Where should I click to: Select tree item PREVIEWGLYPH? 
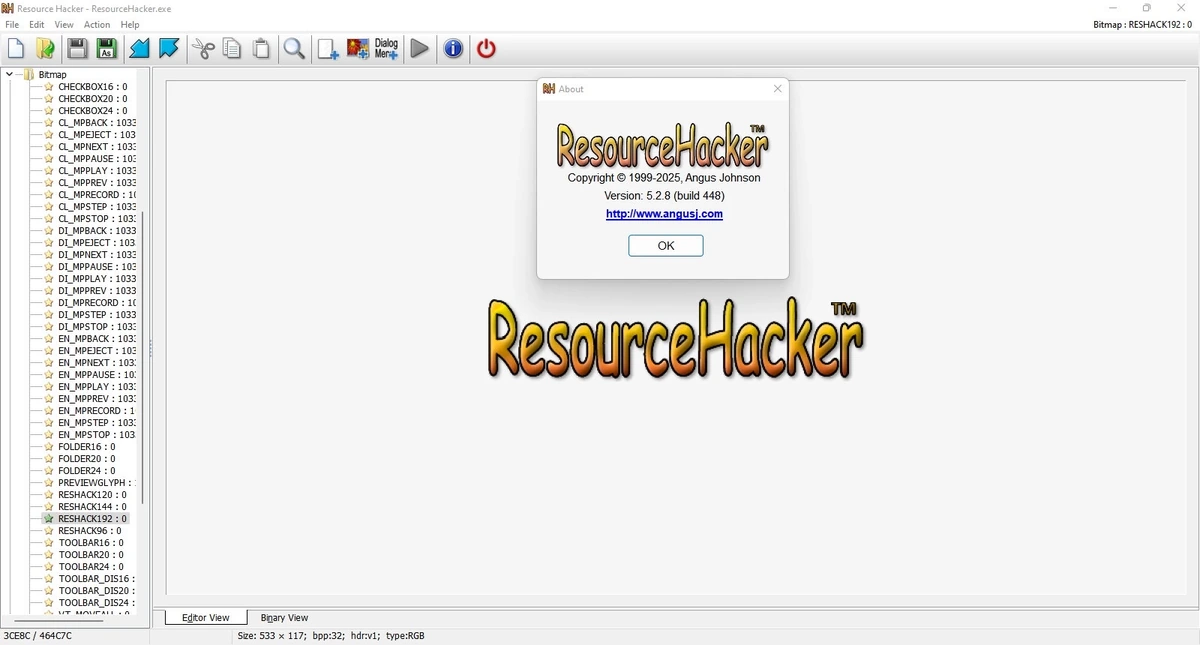97,483
